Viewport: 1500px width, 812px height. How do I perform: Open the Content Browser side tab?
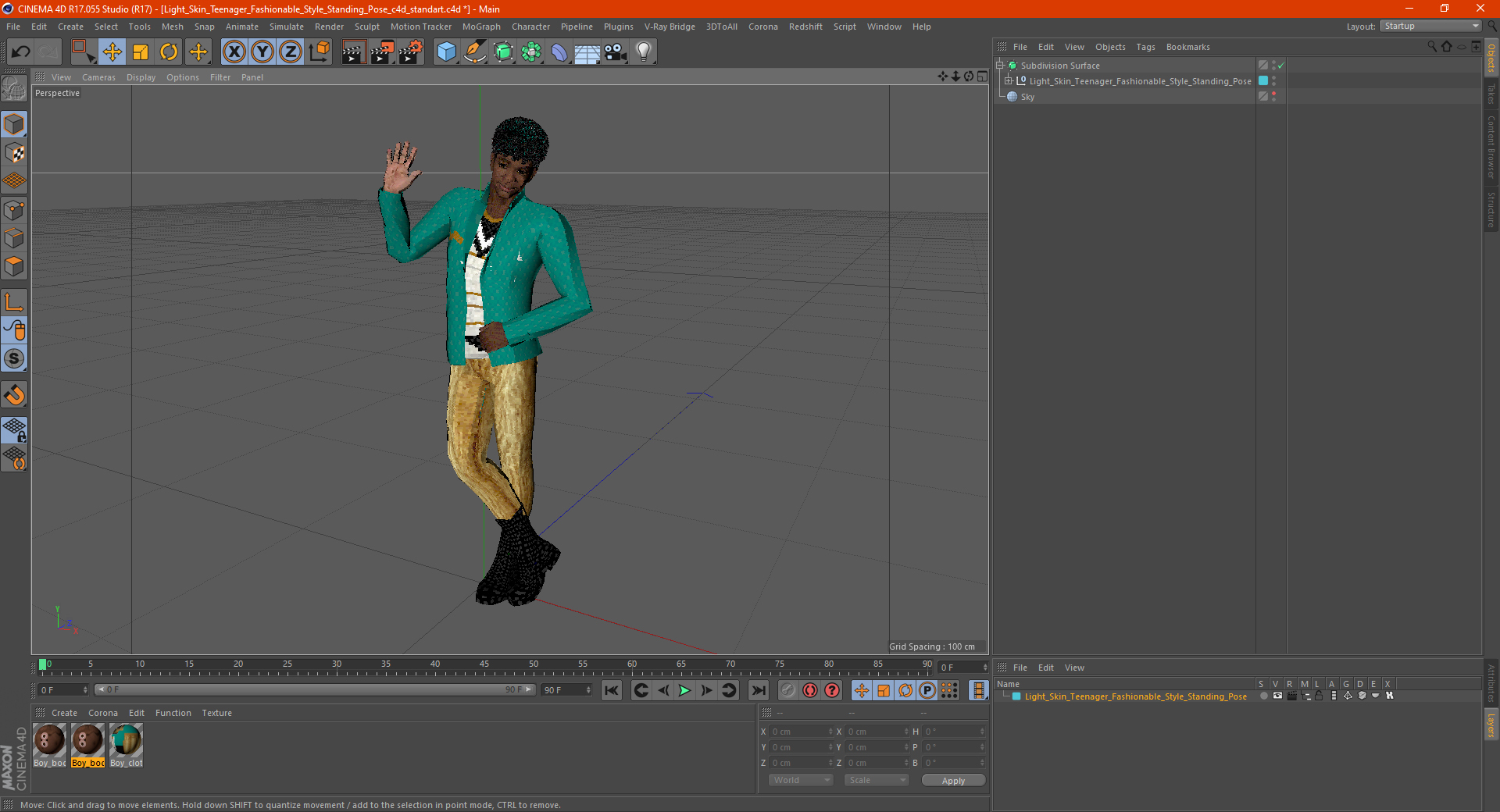pyautogui.click(x=1491, y=147)
